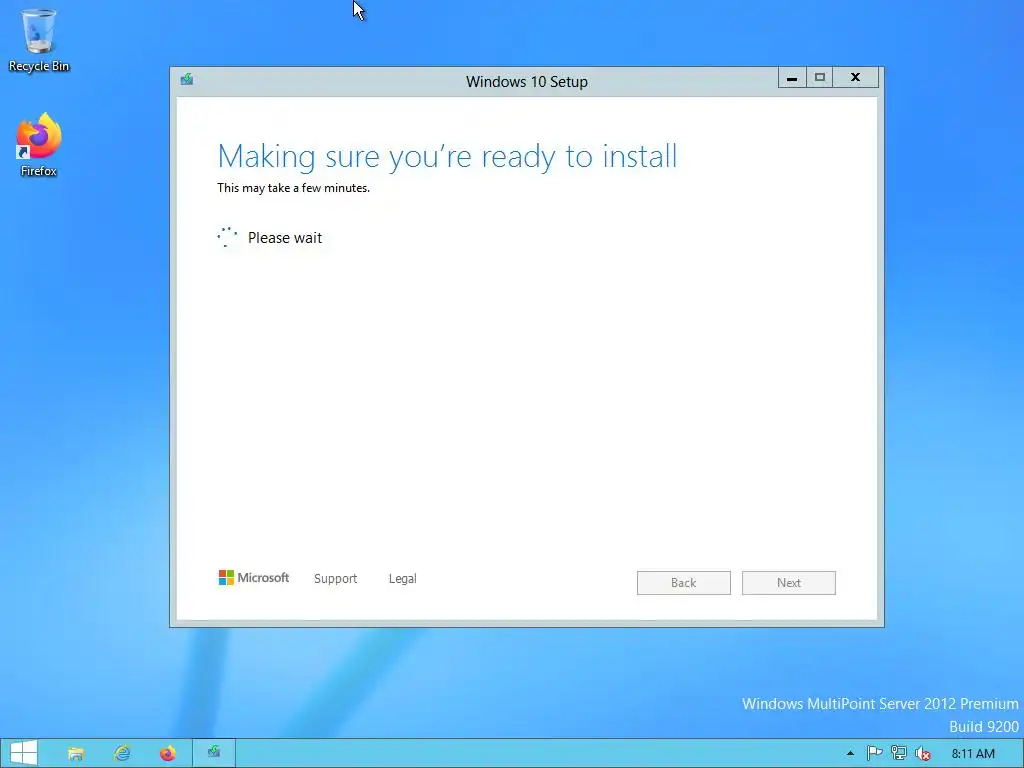Click the Next button

[x=789, y=583]
